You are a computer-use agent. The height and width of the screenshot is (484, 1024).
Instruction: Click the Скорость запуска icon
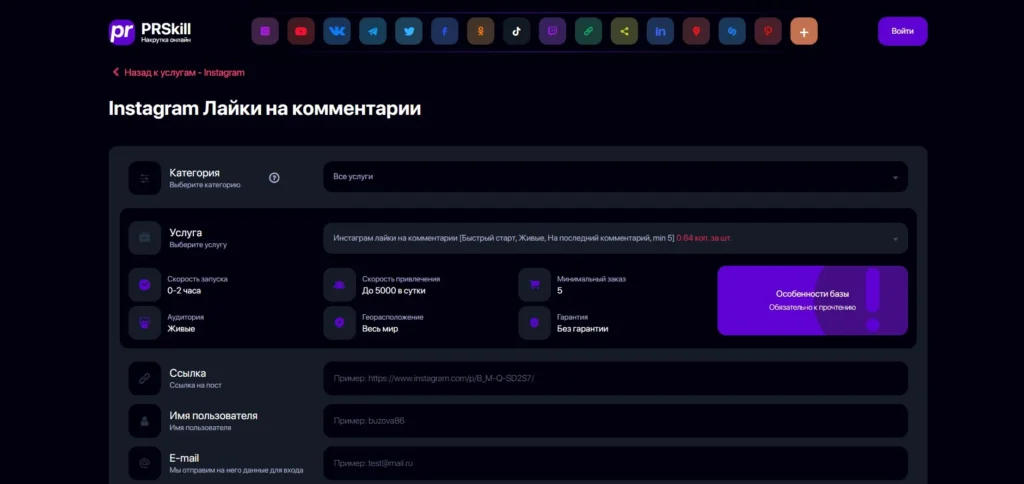(x=145, y=285)
